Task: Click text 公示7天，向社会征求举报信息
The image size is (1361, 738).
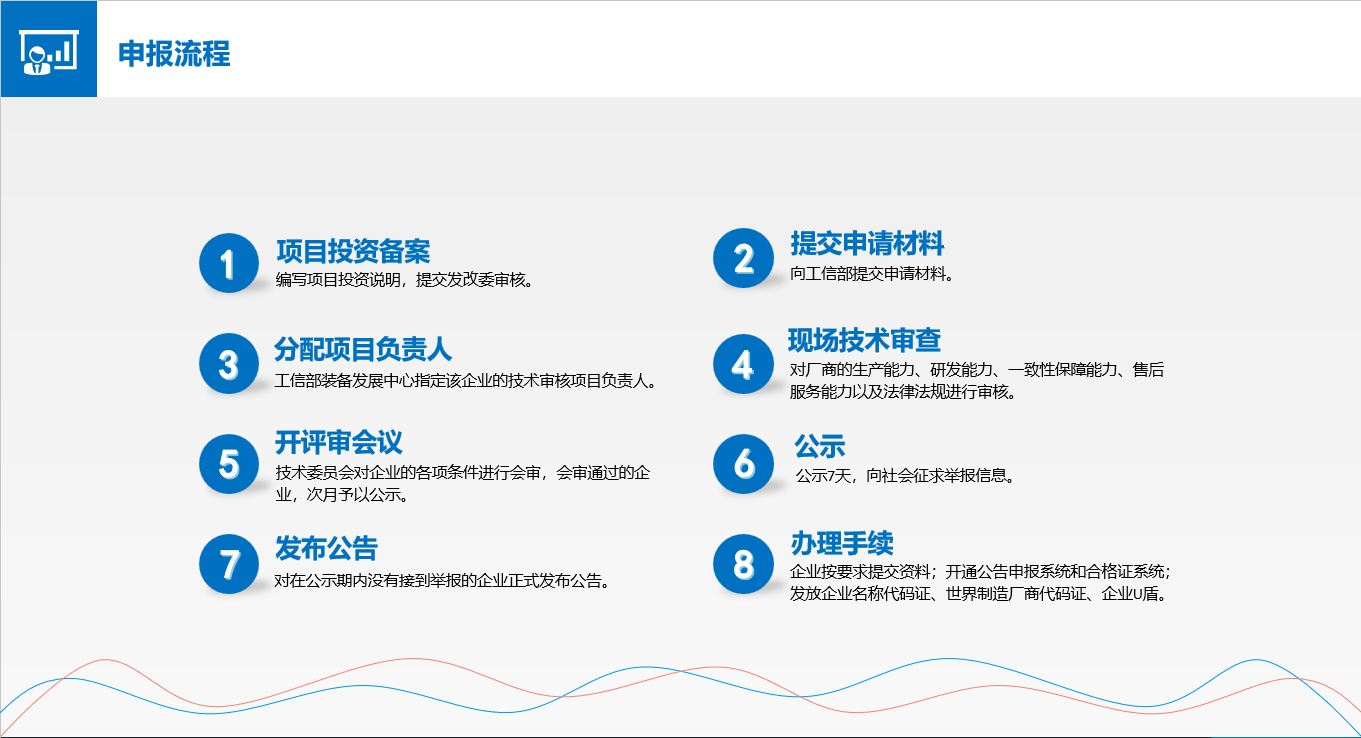Action: pyautogui.click(x=906, y=476)
